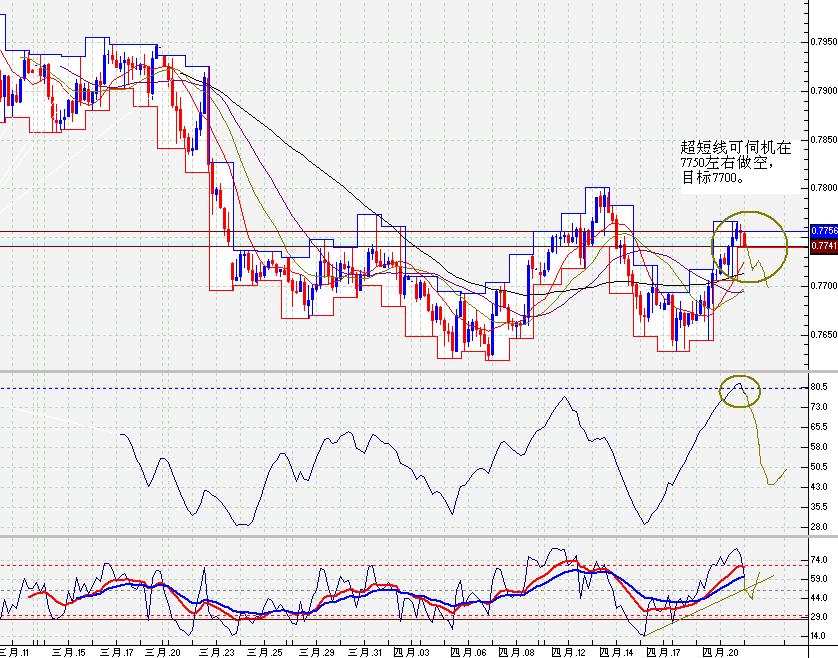838x658 pixels.
Task: Click the 三月.17 date label
Action: pos(117,652)
